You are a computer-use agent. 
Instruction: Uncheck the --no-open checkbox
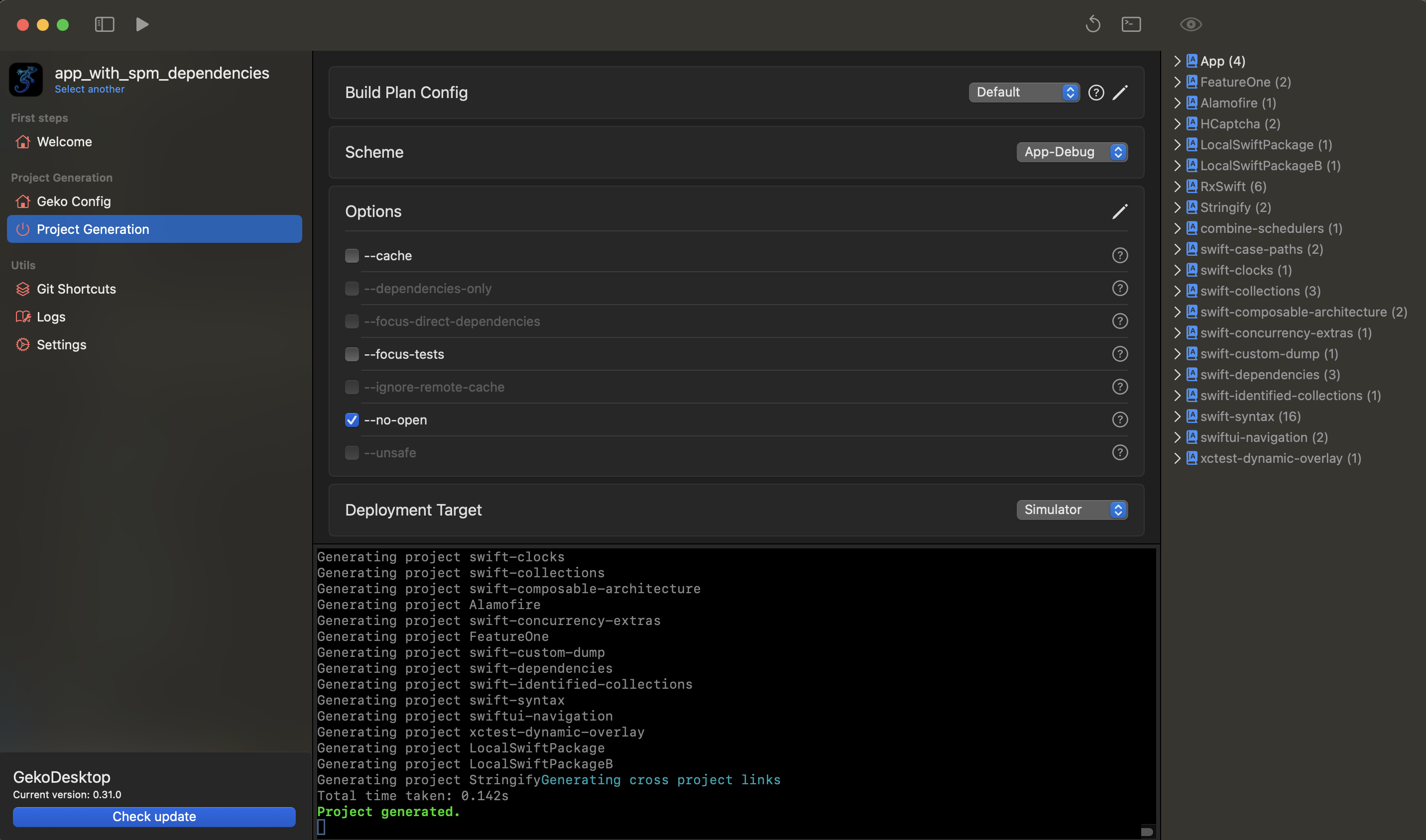point(352,420)
